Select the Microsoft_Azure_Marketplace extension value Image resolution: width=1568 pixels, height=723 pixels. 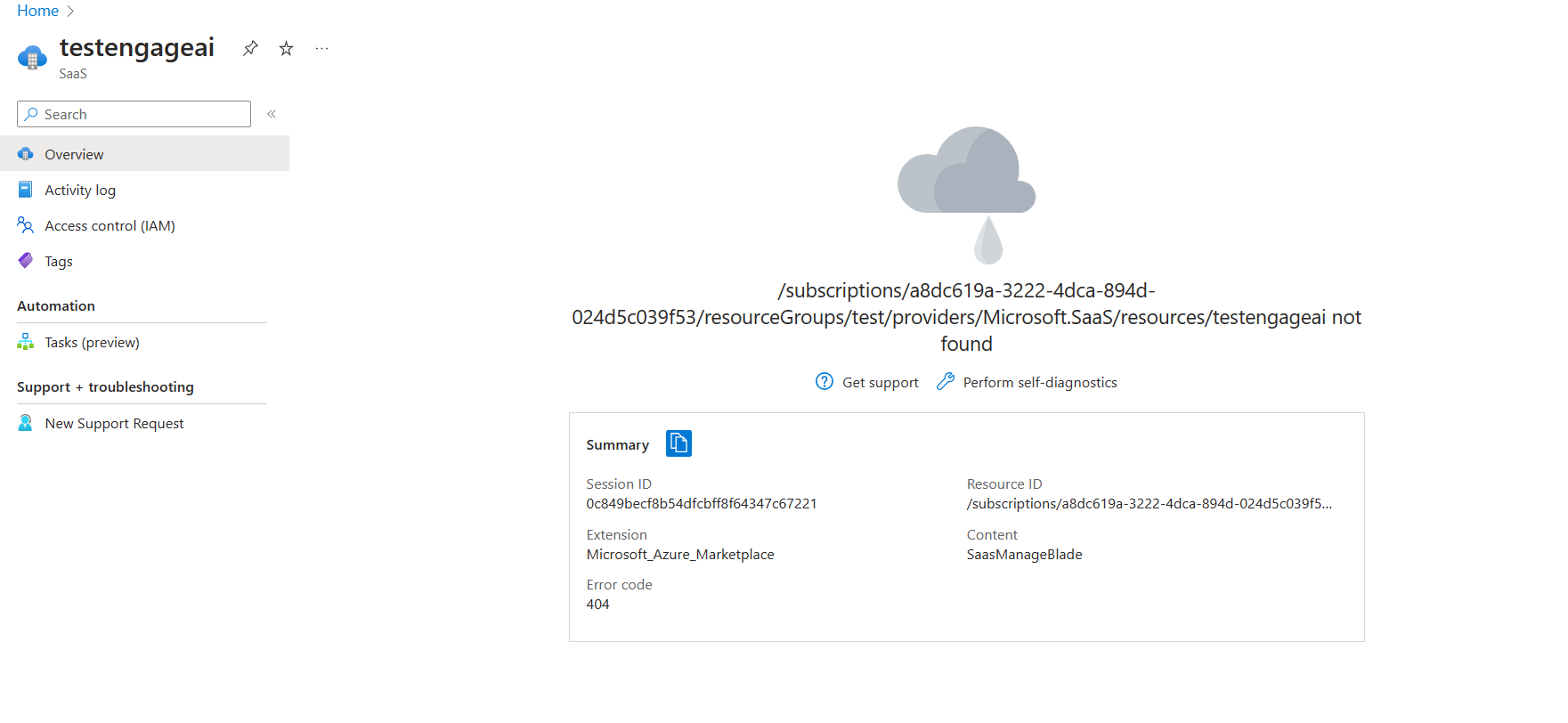tap(680, 555)
